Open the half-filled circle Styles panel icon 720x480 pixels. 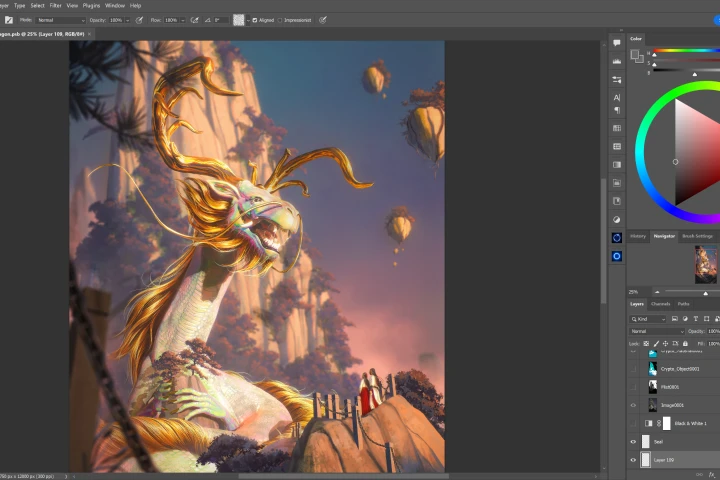click(617, 220)
